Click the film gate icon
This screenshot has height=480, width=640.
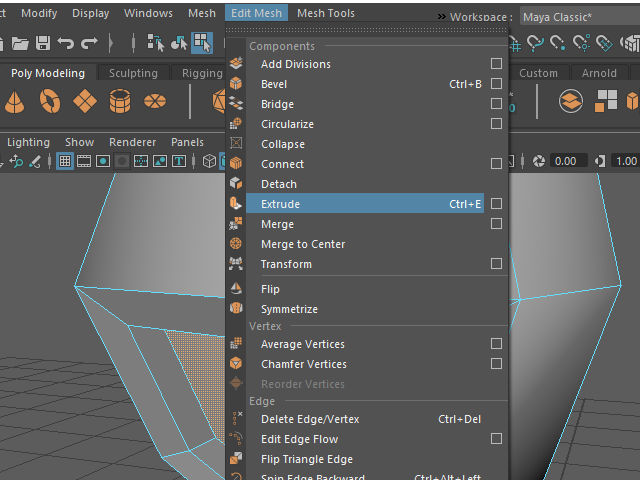tap(84, 161)
